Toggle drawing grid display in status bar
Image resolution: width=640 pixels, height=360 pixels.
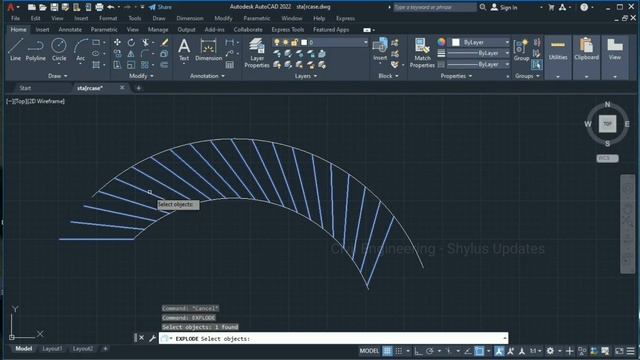click(x=387, y=351)
